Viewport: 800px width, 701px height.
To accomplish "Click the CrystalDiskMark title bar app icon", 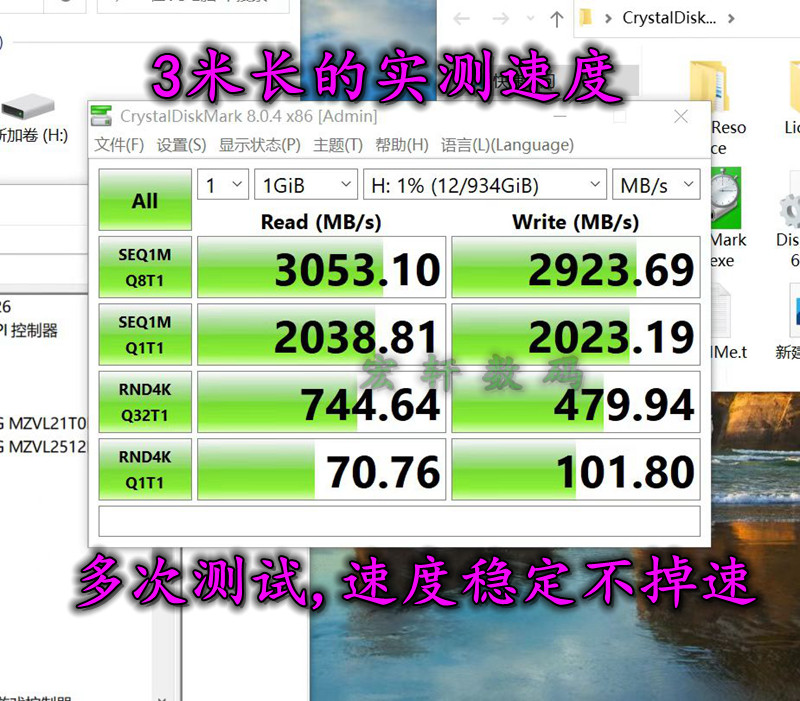I will [x=101, y=116].
